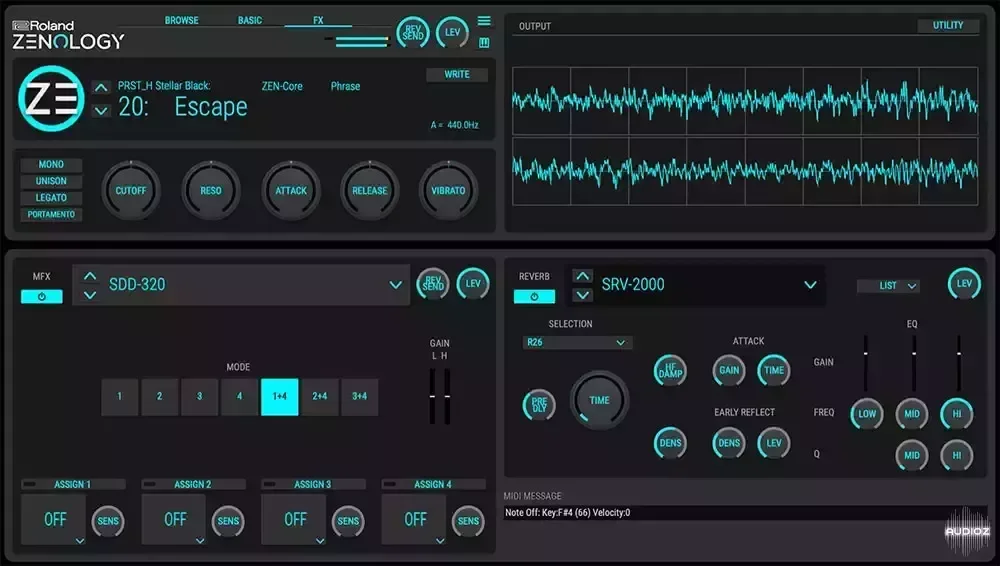Image resolution: width=1000 pixels, height=566 pixels.
Task: Click the ASSIGN 1 SENS knob
Action: pyautogui.click(x=108, y=521)
